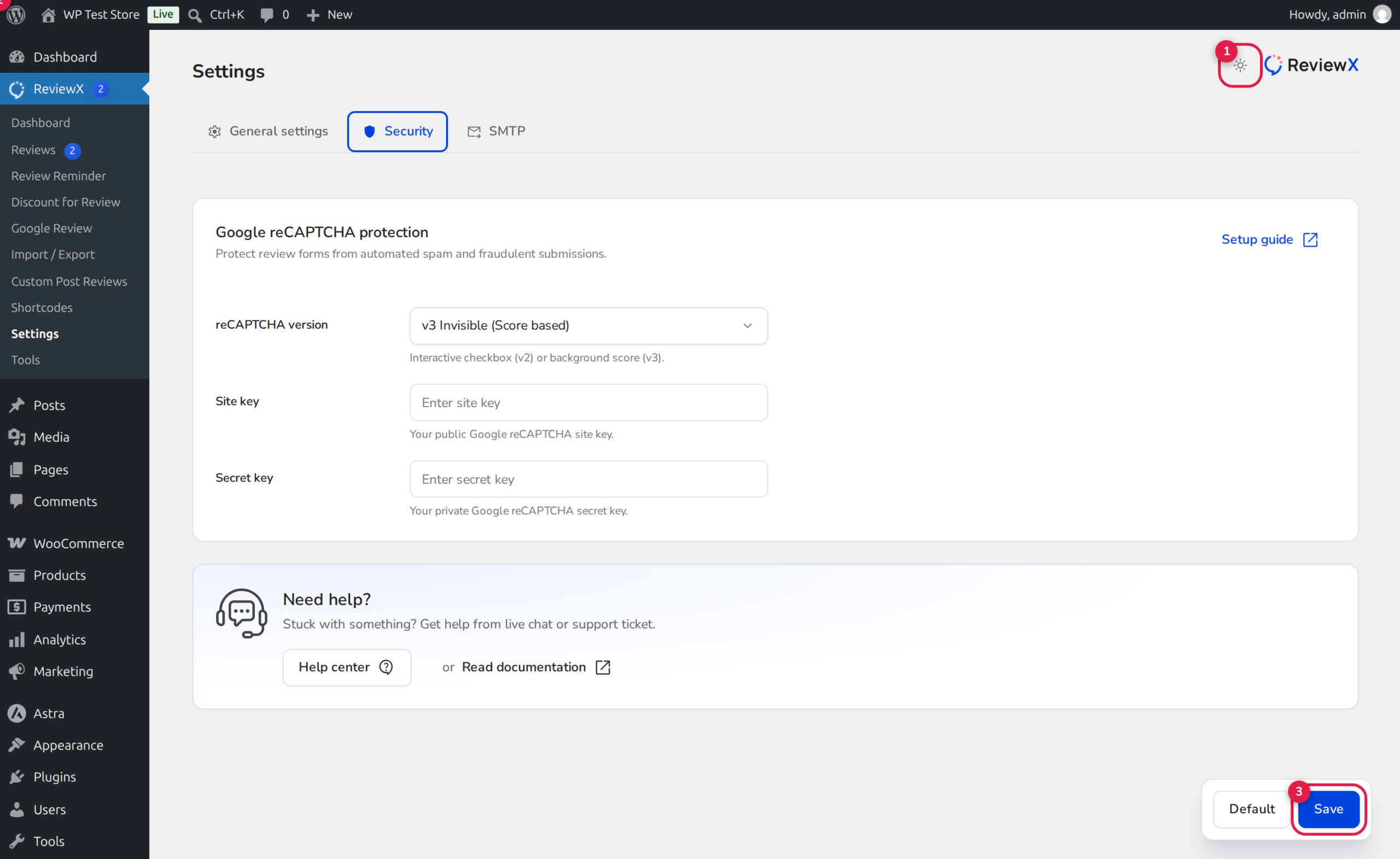
Task: Click the SMTP envelope icon
Action: point(474,132)
